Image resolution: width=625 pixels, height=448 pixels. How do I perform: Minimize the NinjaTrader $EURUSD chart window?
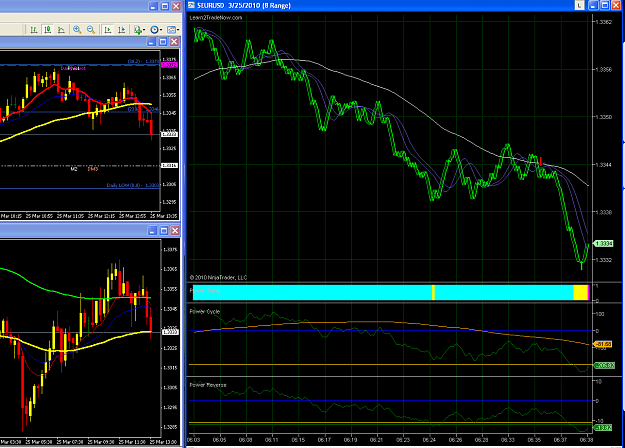point(593,5)
